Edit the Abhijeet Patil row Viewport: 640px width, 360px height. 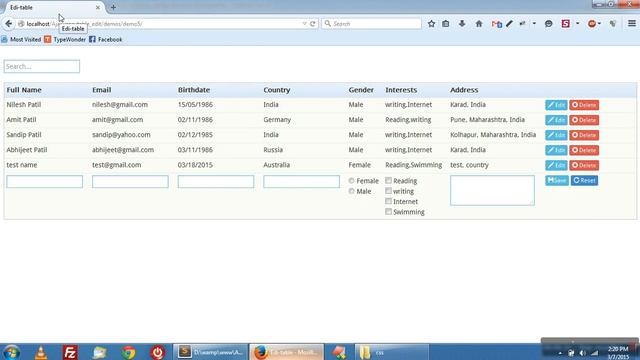coord(556,150)
